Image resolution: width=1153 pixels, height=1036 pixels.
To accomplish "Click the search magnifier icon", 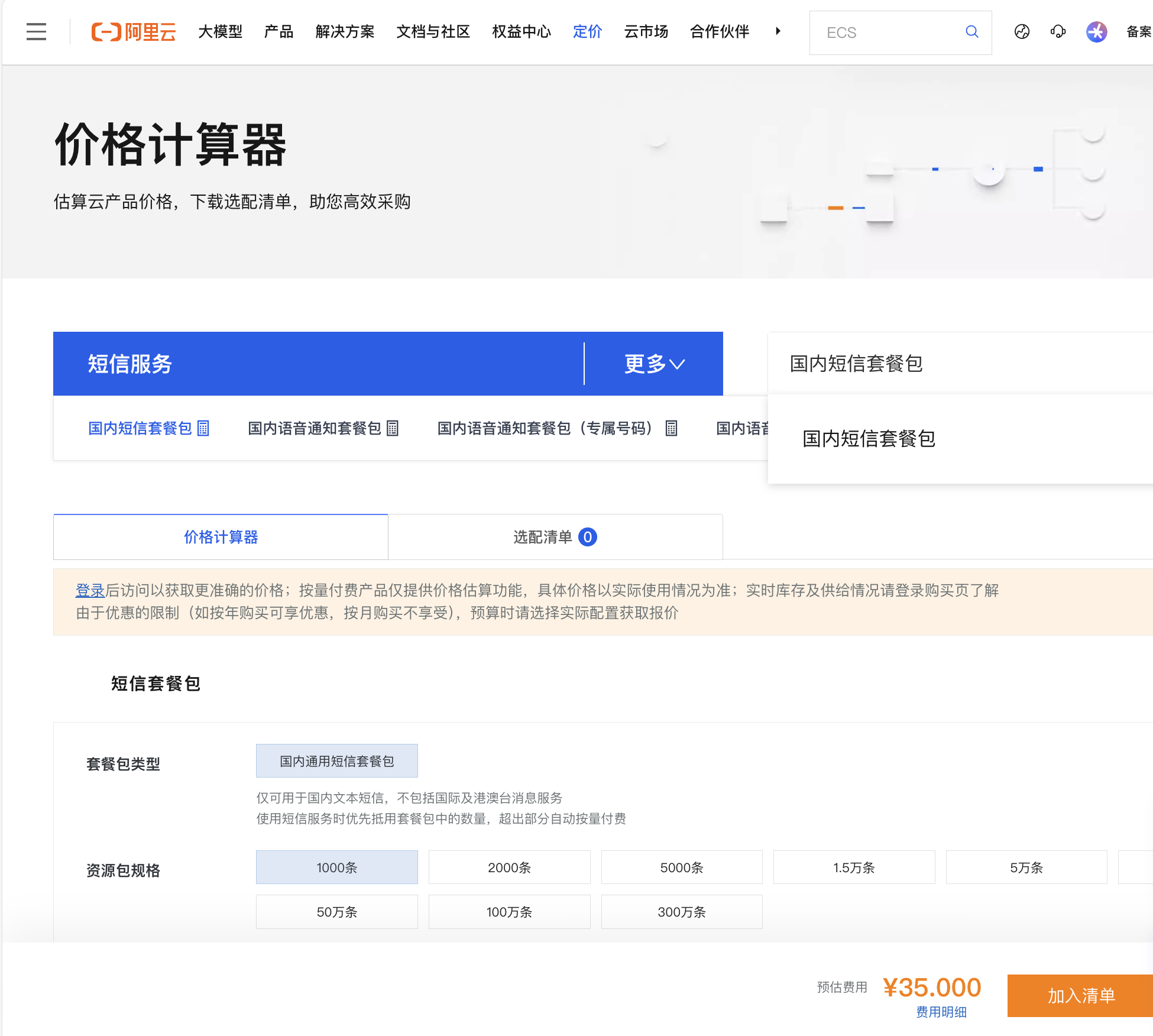I will click(971, 32).
